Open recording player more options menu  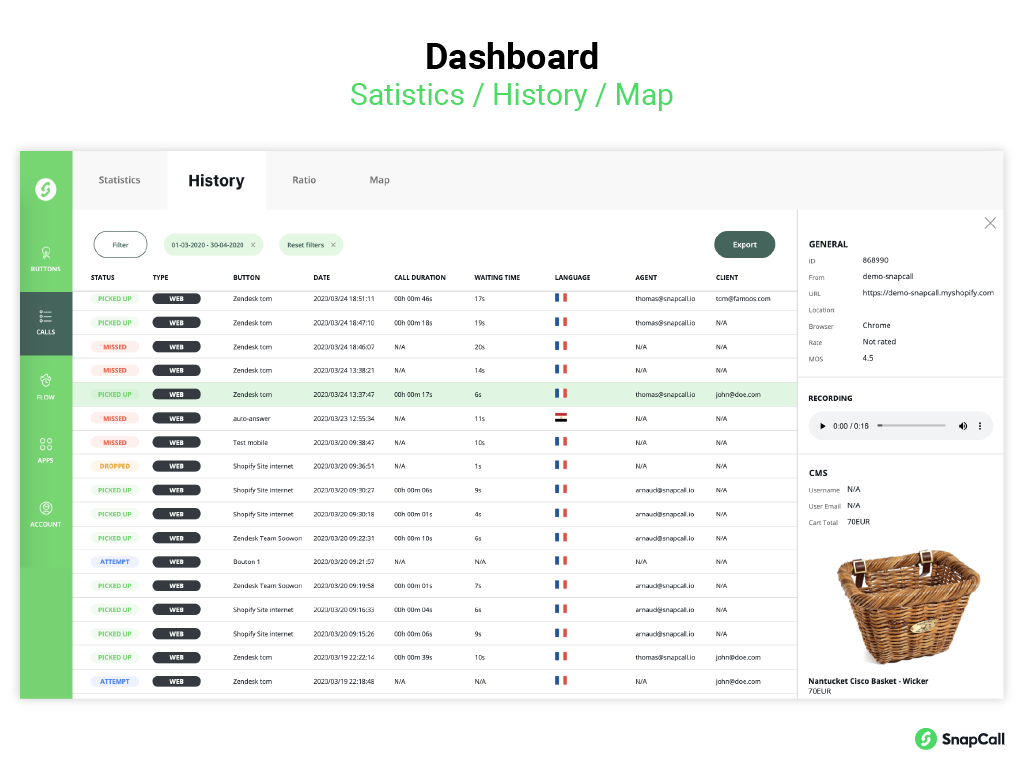tap(980, 426)
